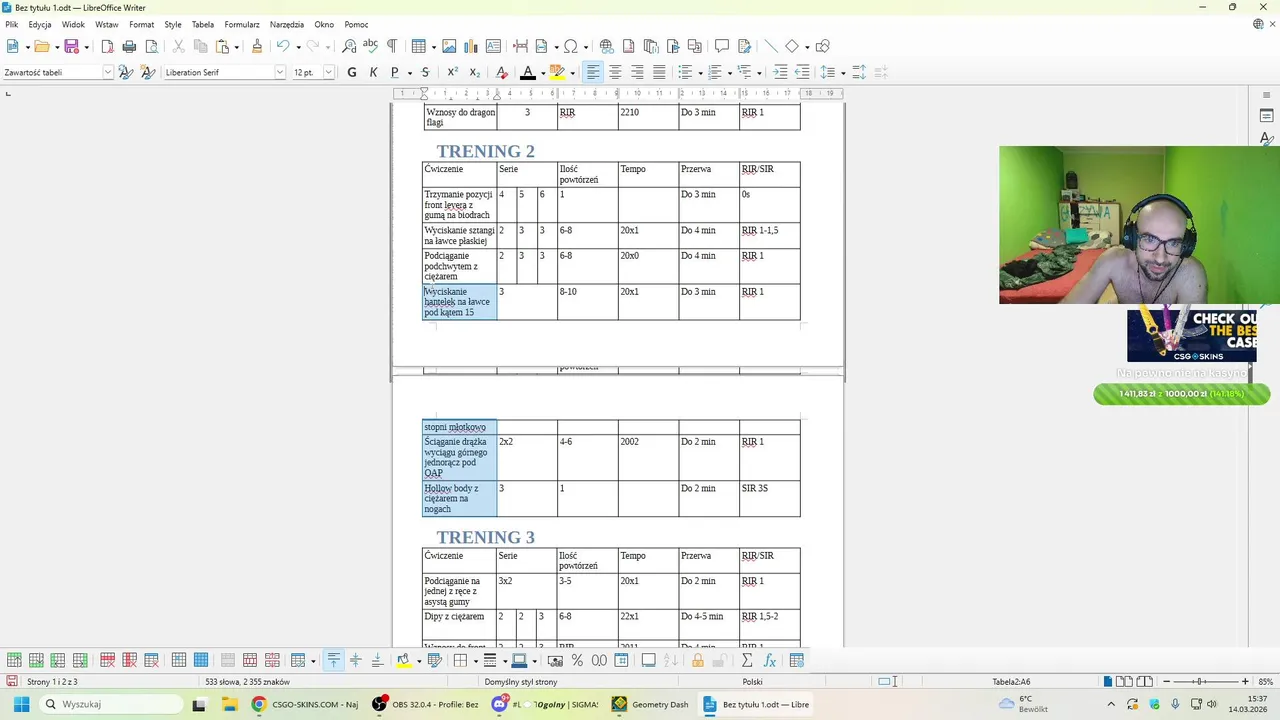This screenshot has width=1280, height=720.
Task: Open the Save button dropdown arrow
Action: point(86,46)
